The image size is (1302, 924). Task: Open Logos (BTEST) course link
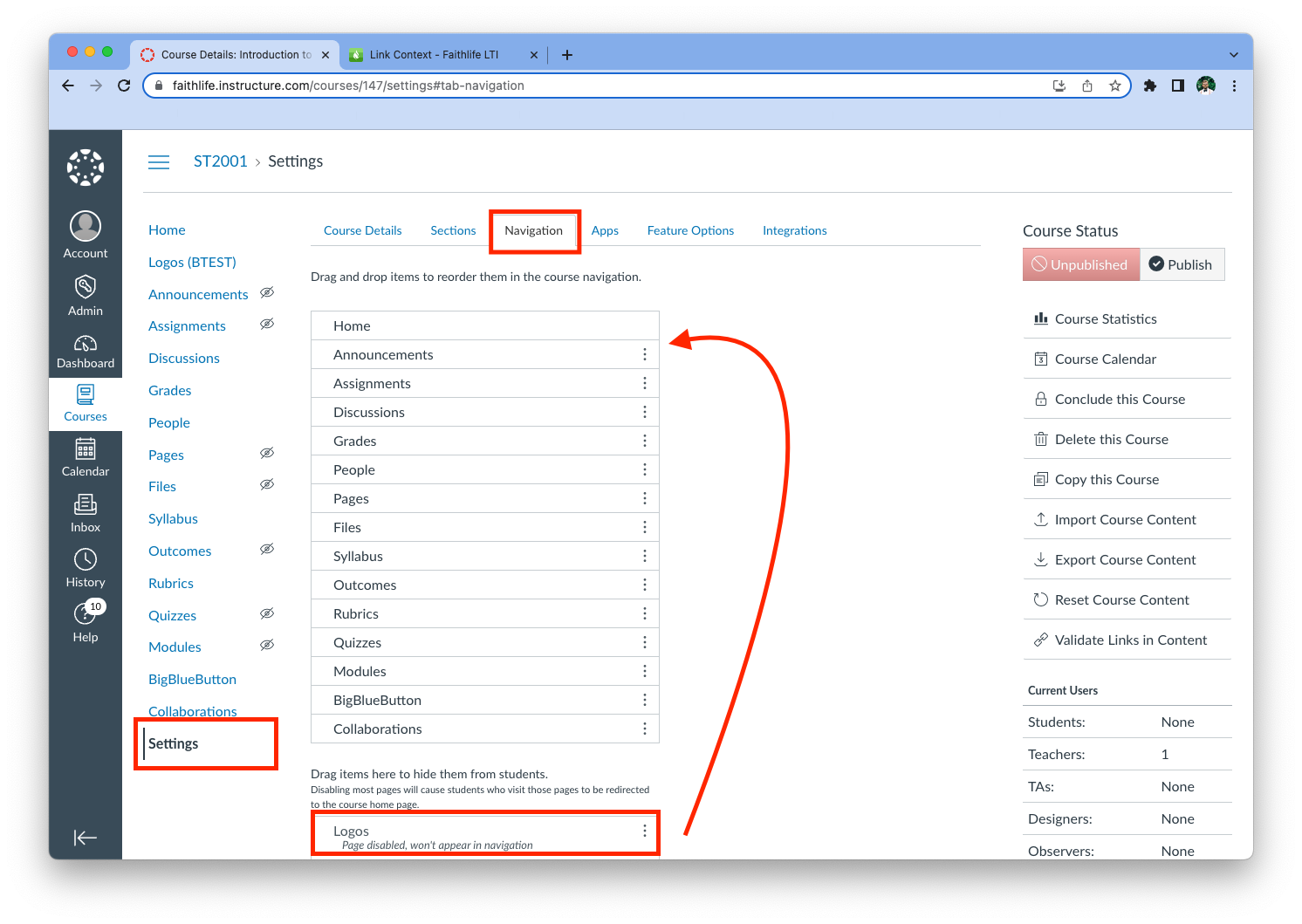(x=192, y=263)
